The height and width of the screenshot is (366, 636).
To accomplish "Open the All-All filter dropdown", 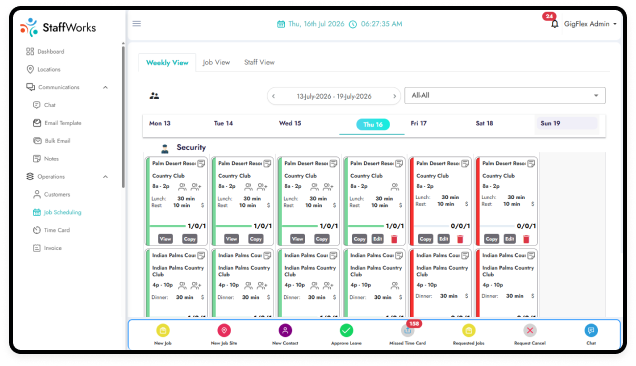I will pyautogui.click(x=505, y=95).
